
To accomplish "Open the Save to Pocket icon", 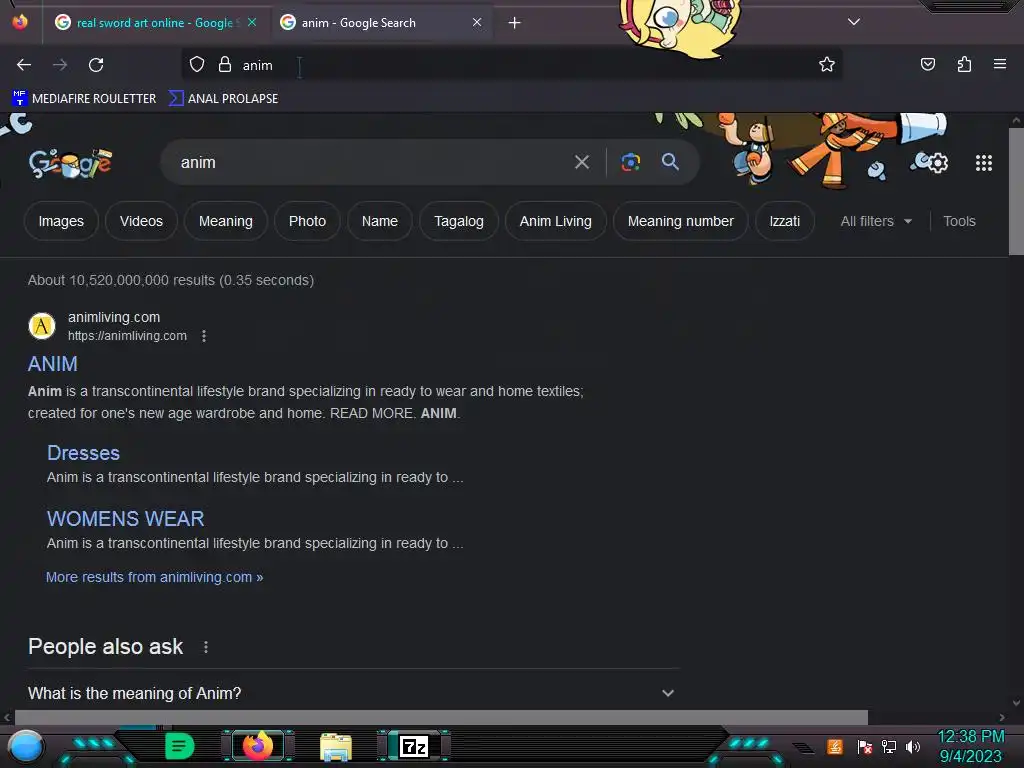I will click(927, 64).
